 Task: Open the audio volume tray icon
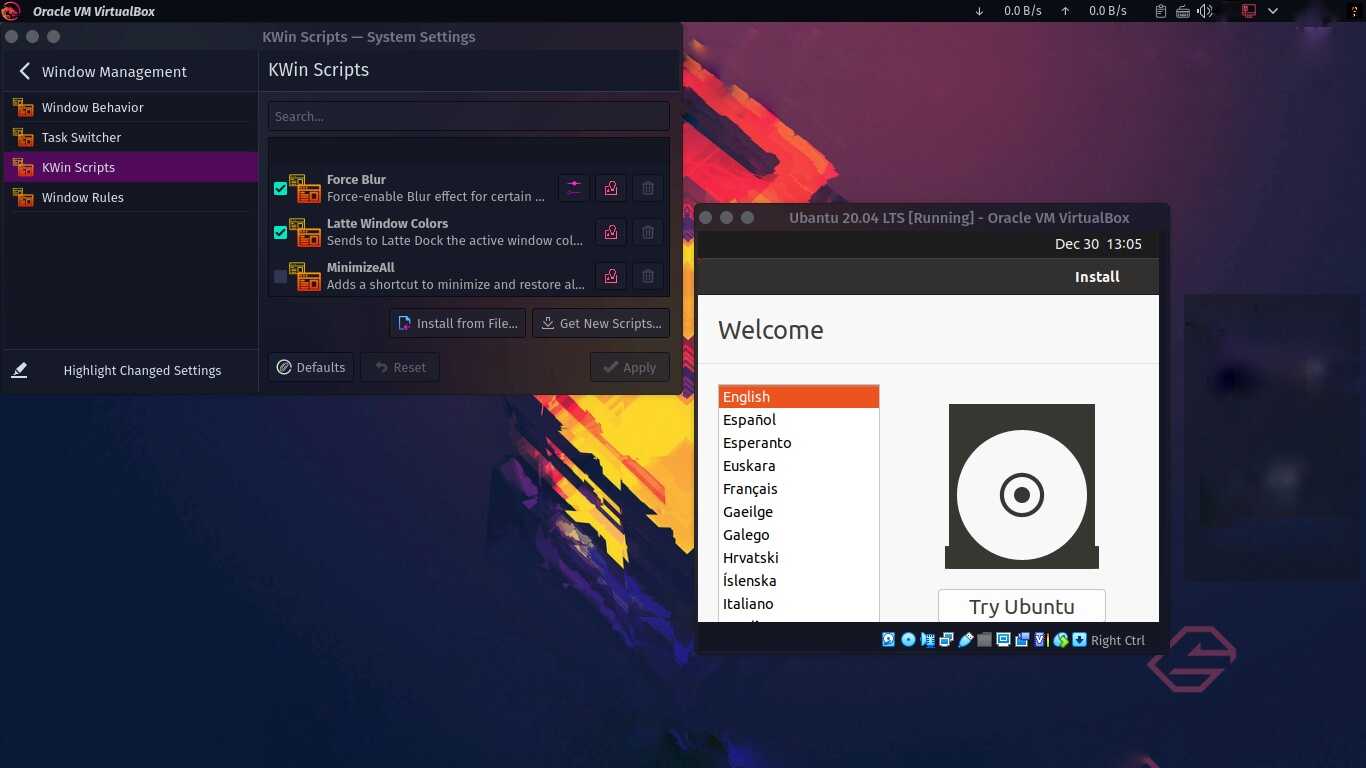[1205, 11]
